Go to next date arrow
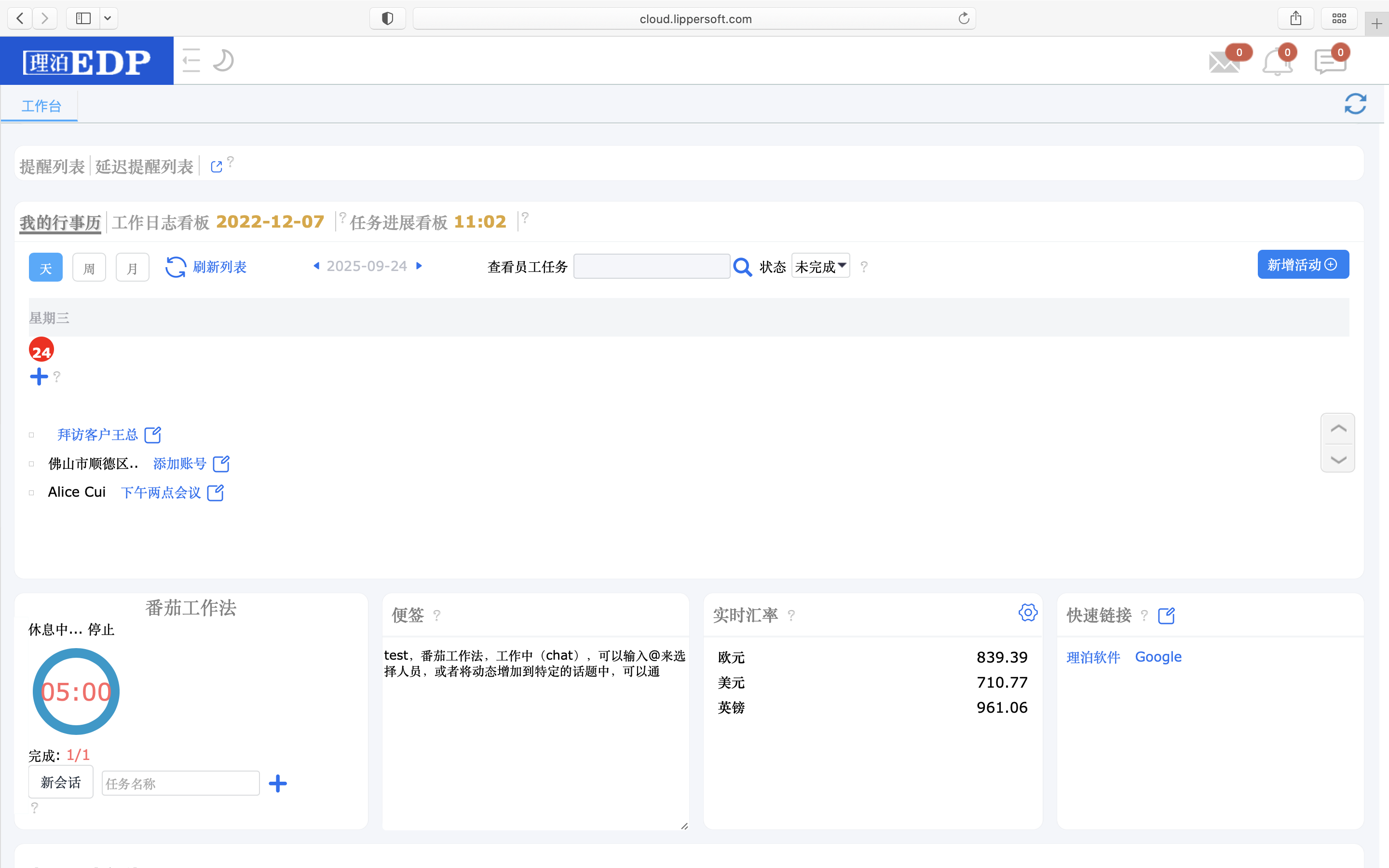Image resolution: width=1389 pixels, height=868 pixels. pos(420,266)
